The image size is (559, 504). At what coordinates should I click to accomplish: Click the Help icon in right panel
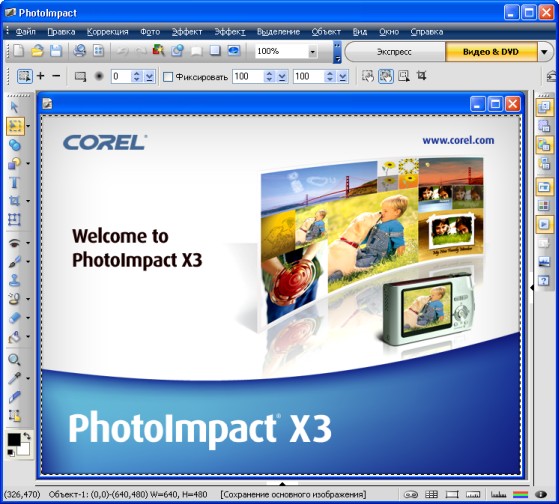click(x=544, y=280)
